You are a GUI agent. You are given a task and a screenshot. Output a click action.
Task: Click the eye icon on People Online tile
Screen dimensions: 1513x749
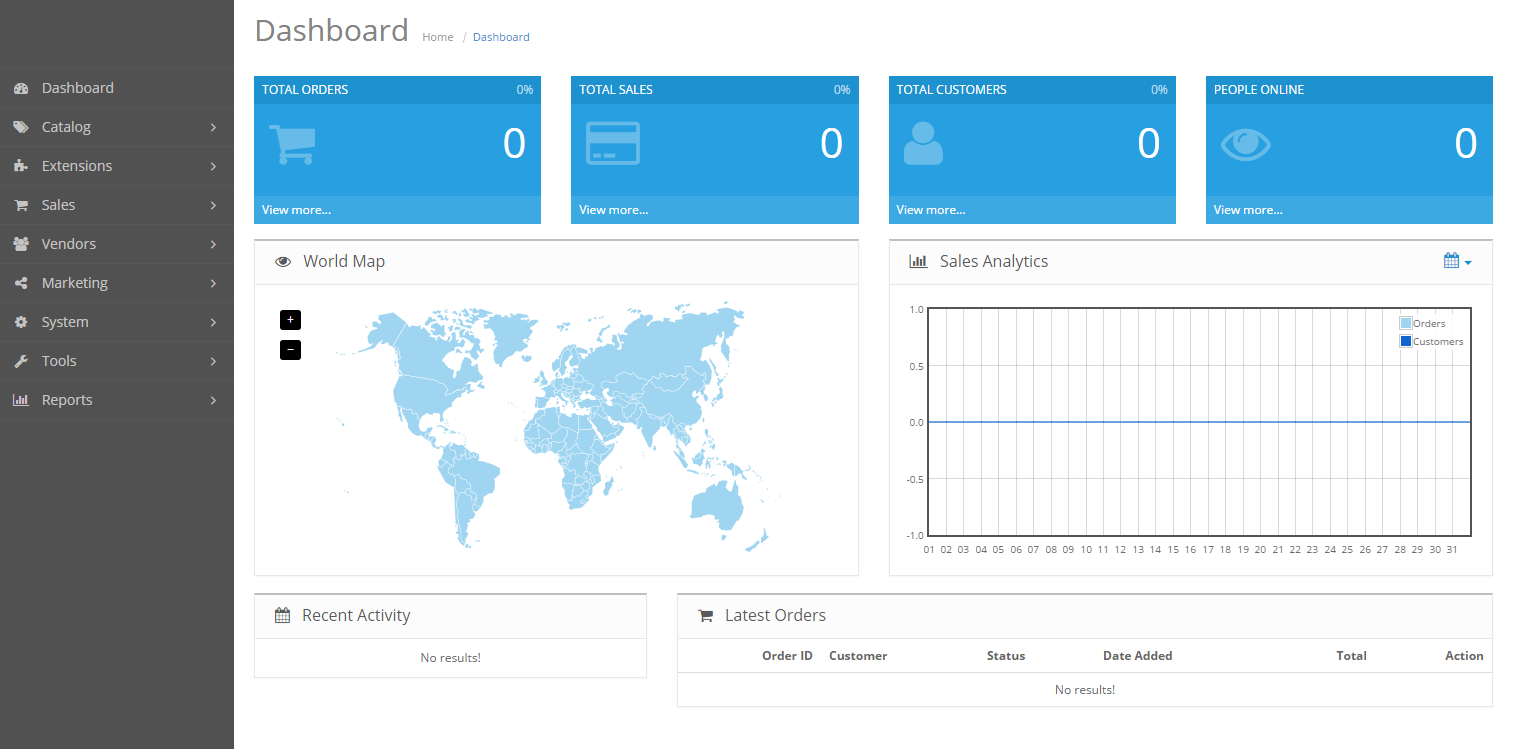click(1245, 143)
